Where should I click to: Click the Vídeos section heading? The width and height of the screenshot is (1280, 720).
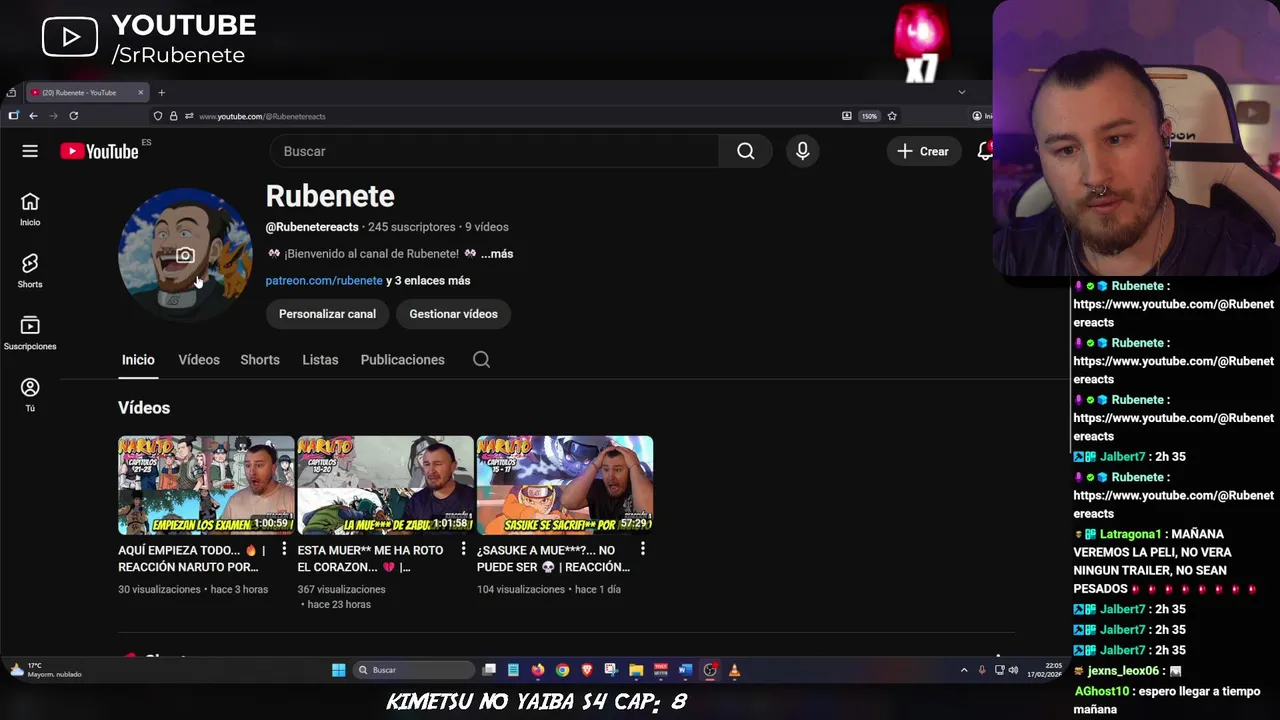point(144,408)
